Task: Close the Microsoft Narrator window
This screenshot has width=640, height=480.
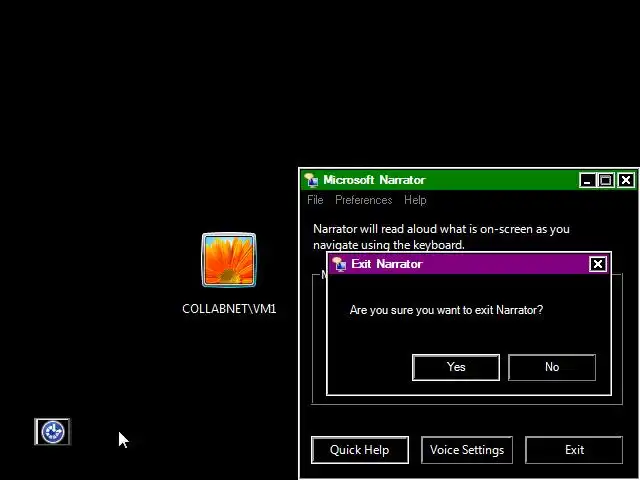Action: [626, 180]
